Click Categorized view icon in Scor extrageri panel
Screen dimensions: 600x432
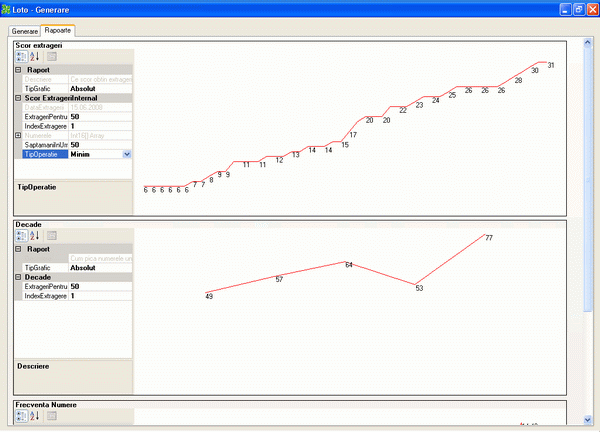pos(22,57)
